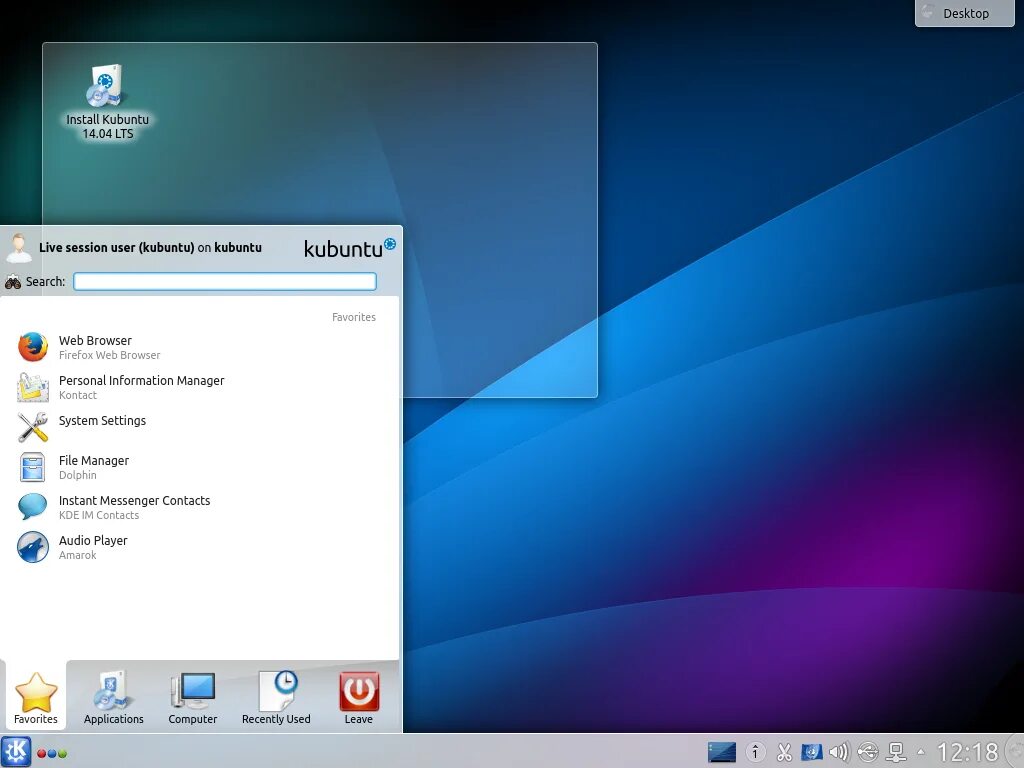Click the Show Desktop tray icon
Screen dimensions: 1024x768
point(722,752)
